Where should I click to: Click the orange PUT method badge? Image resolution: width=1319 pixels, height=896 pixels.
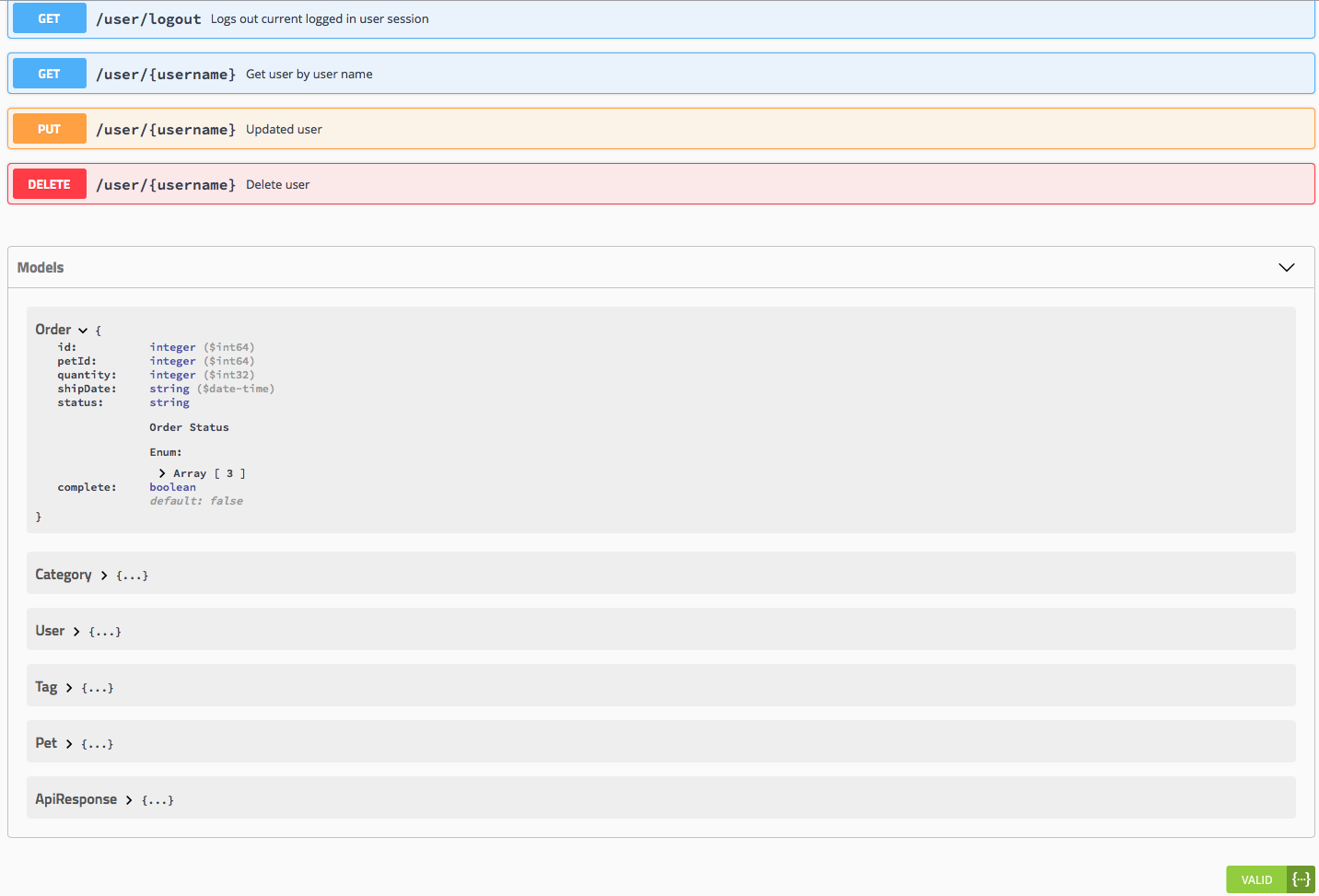pos(49,128)
